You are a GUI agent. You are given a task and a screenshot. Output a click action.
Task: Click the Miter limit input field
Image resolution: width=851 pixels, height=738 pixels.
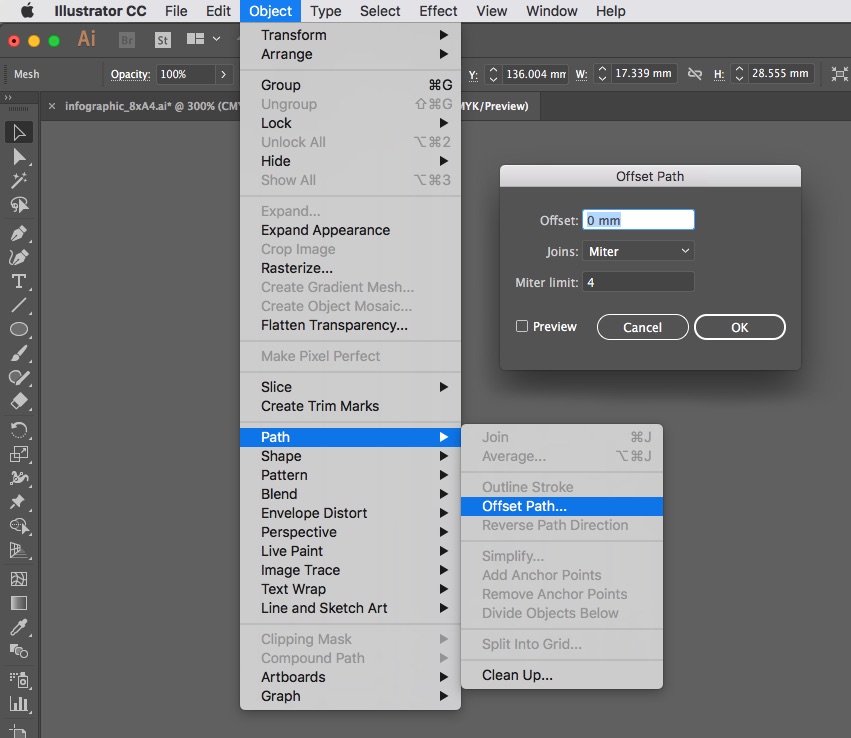638,282
